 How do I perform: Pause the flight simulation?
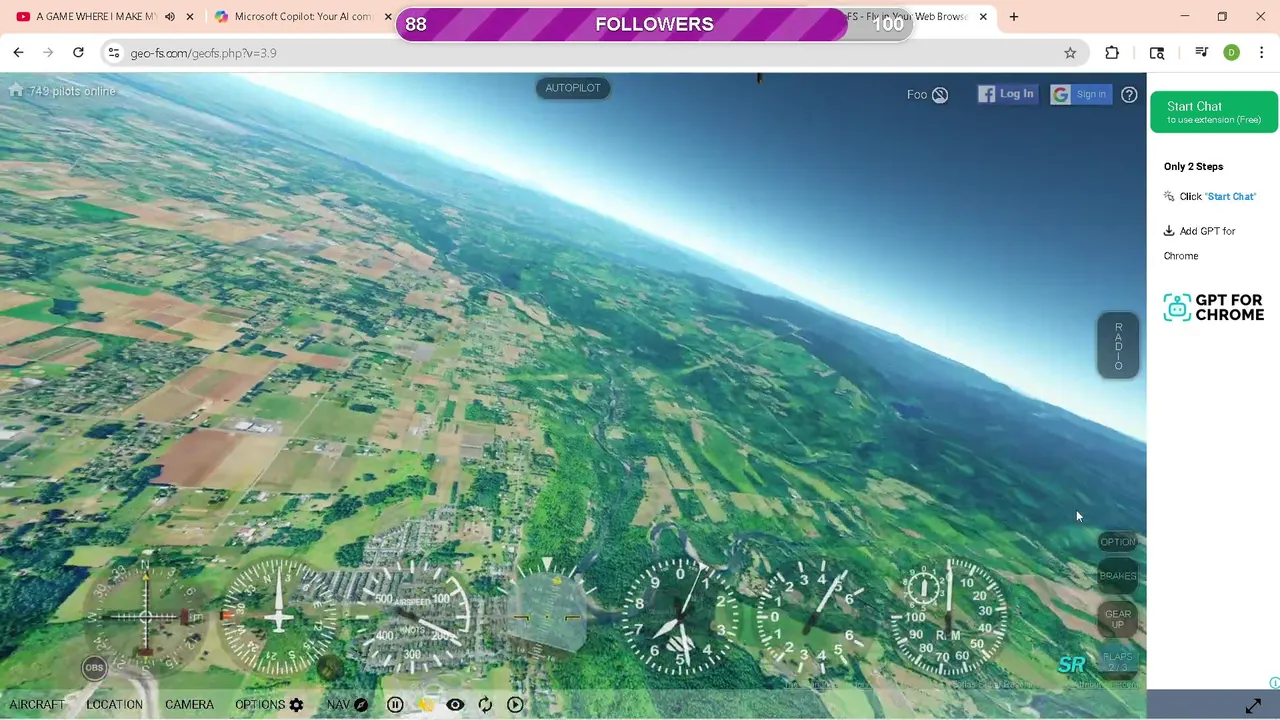(395, 705)
